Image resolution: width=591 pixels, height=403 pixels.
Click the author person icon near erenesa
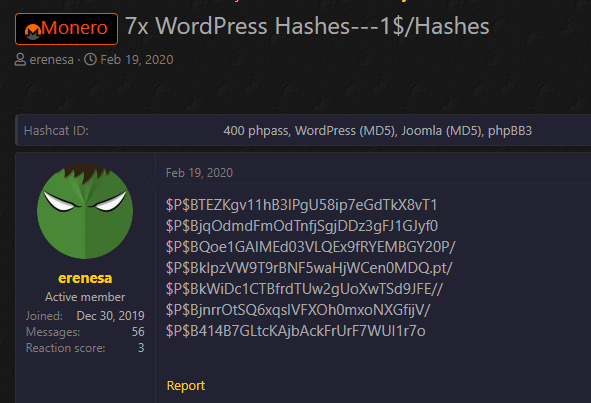pyautogui.click(x=20, y=60)
